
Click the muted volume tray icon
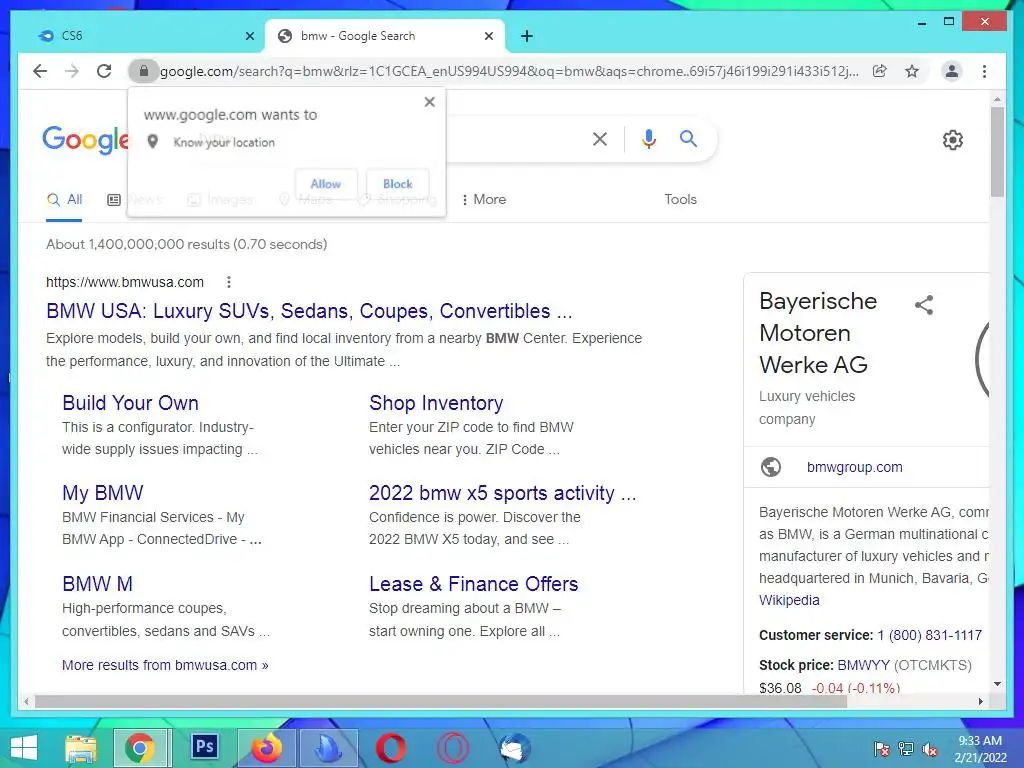click(930, 749)
